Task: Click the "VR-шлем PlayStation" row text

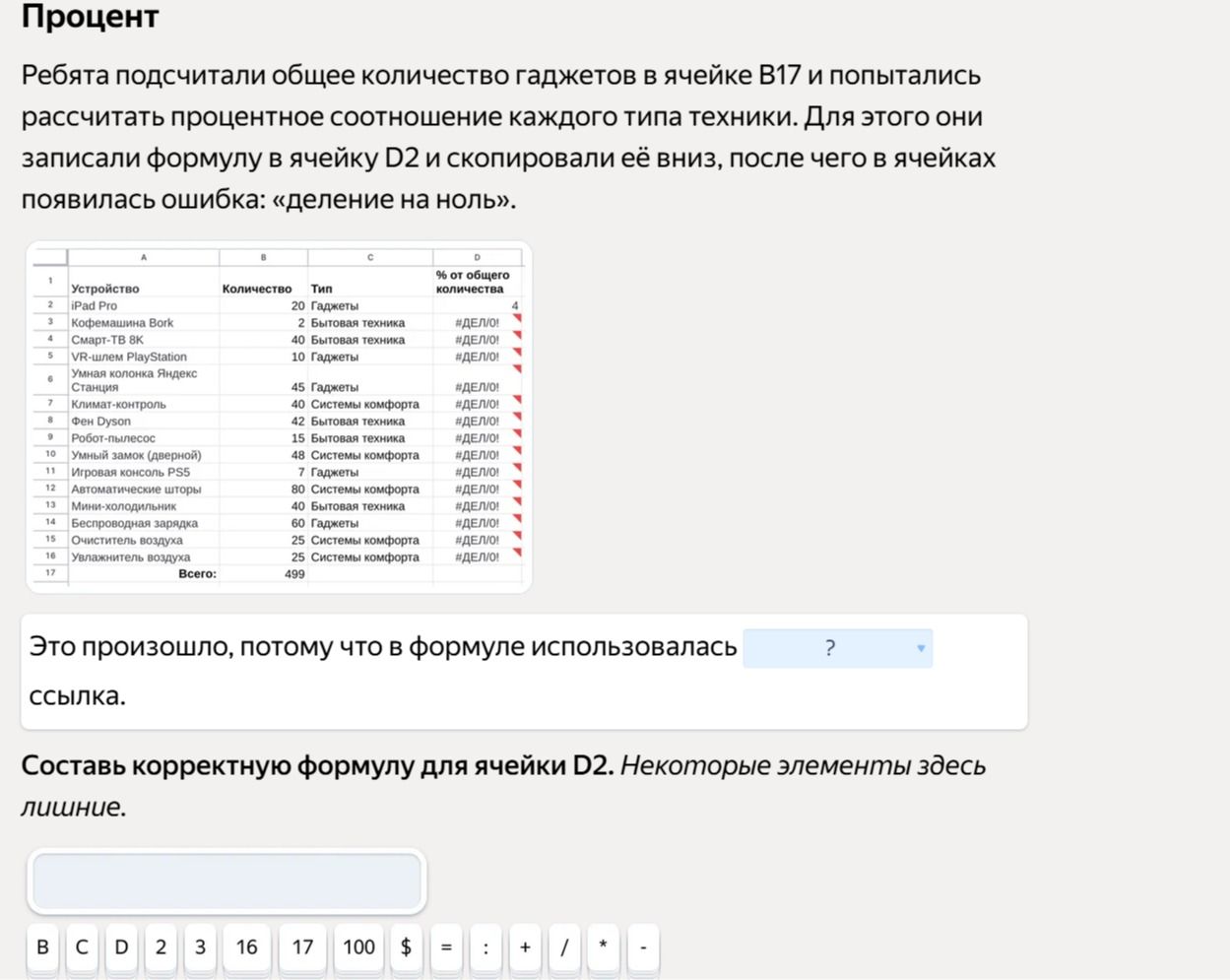Action: click(x=129, y=357)
